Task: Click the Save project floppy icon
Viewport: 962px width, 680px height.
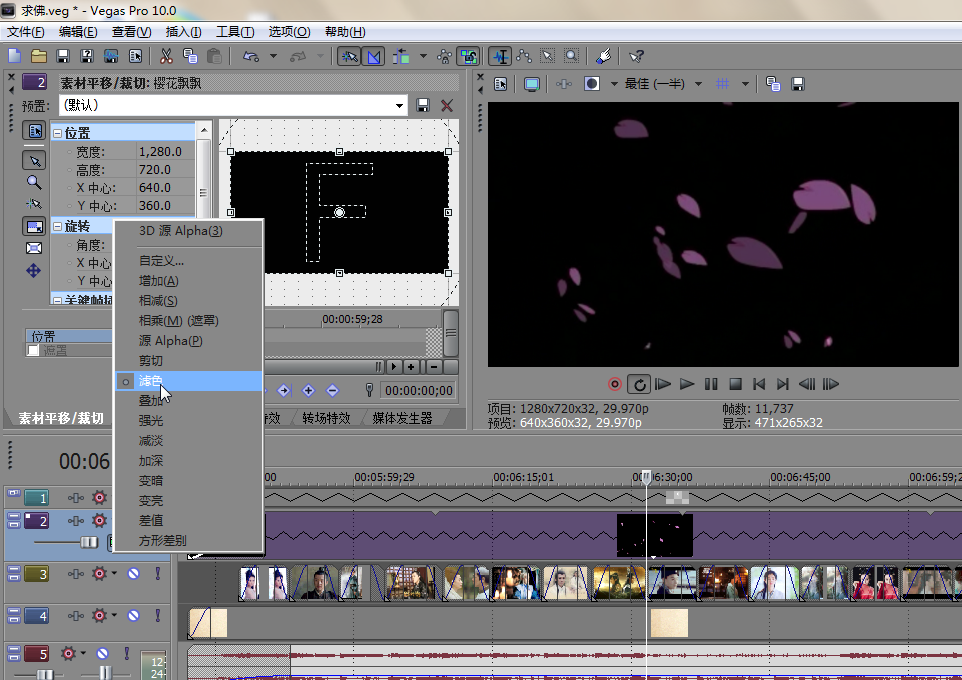Action: point(63,56)
